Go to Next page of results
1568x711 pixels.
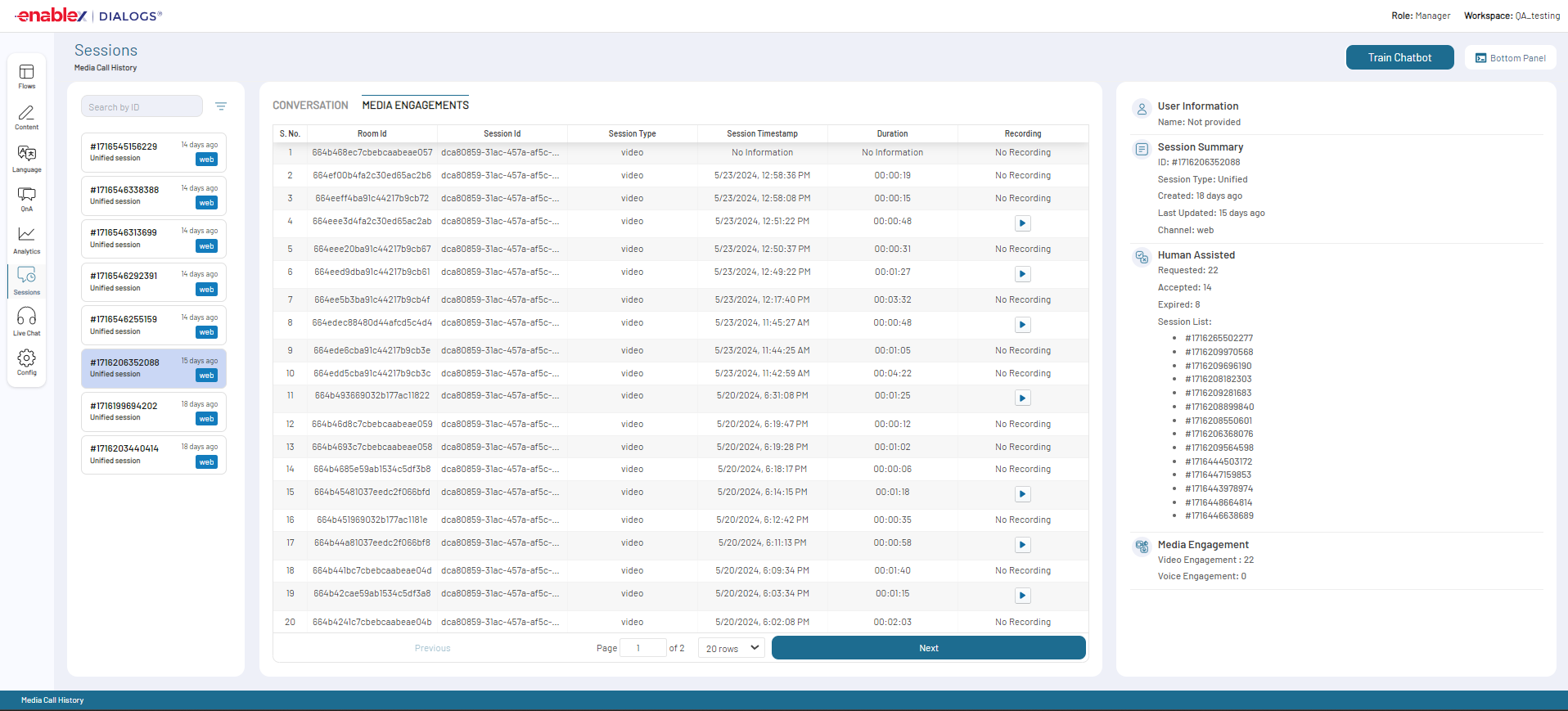tap(929, 648)
